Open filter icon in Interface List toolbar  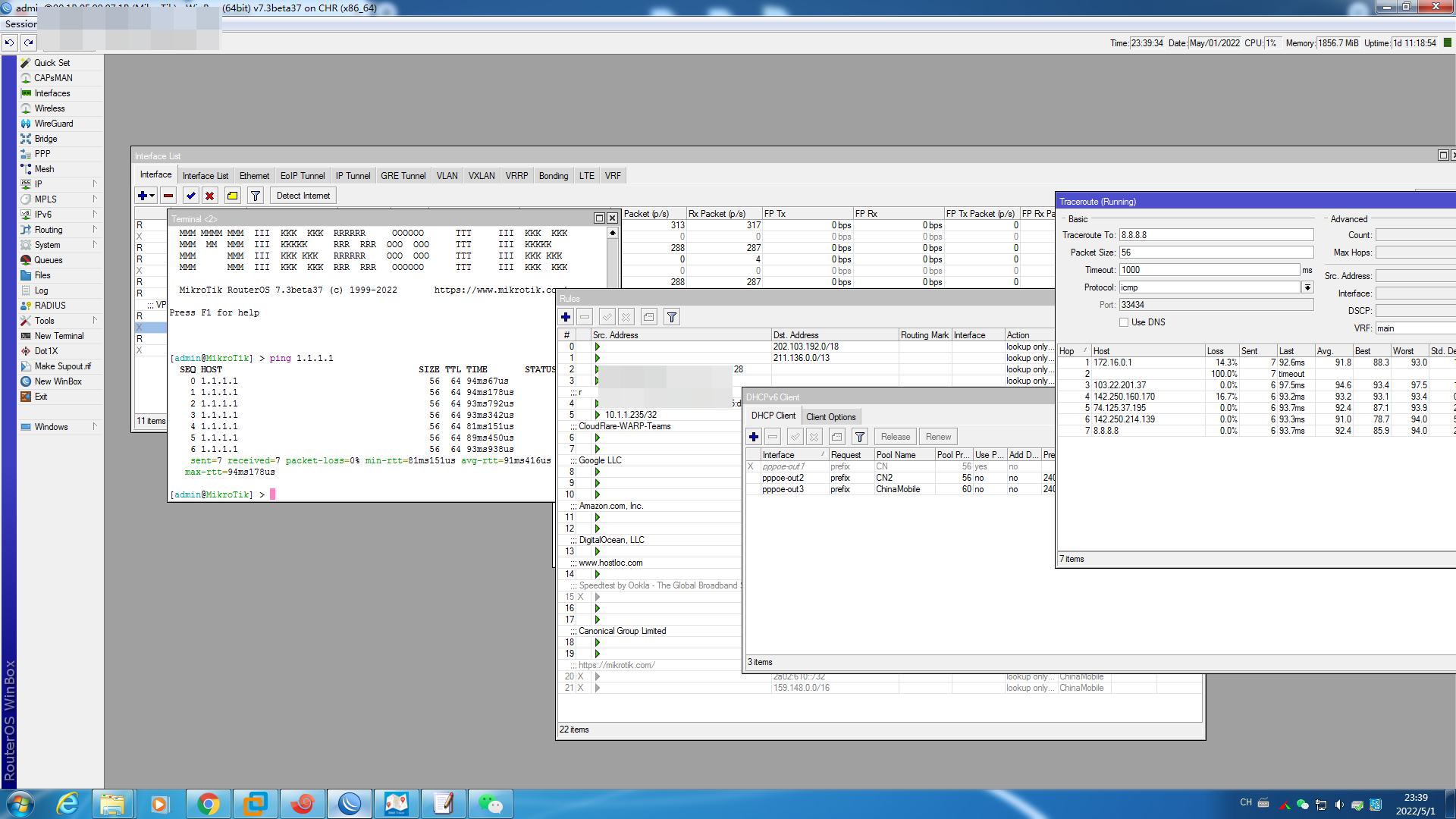[x=256, y=196]
